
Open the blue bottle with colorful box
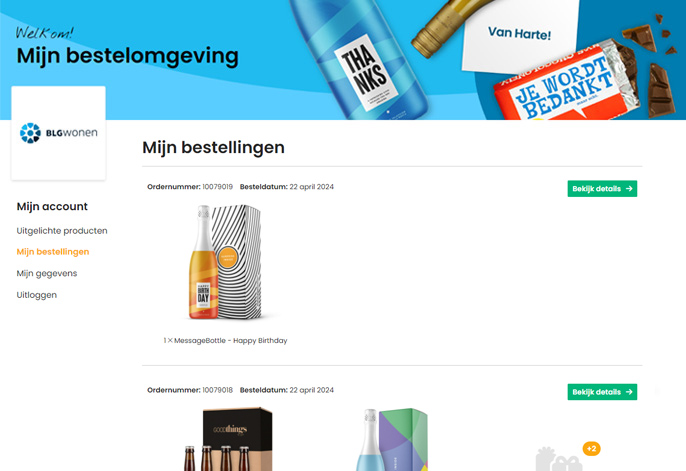tap(392, 439)
